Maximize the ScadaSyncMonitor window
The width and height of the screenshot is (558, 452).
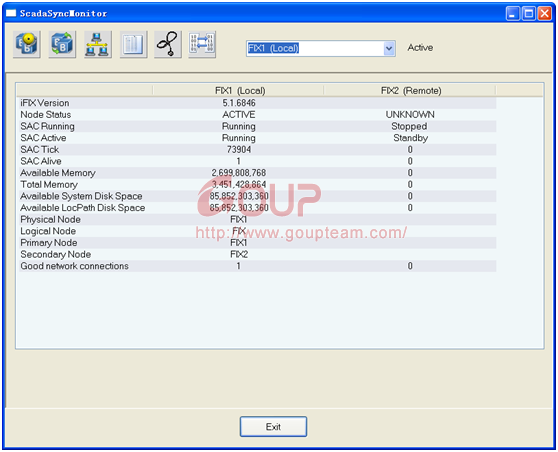click(x=528, y=14)
